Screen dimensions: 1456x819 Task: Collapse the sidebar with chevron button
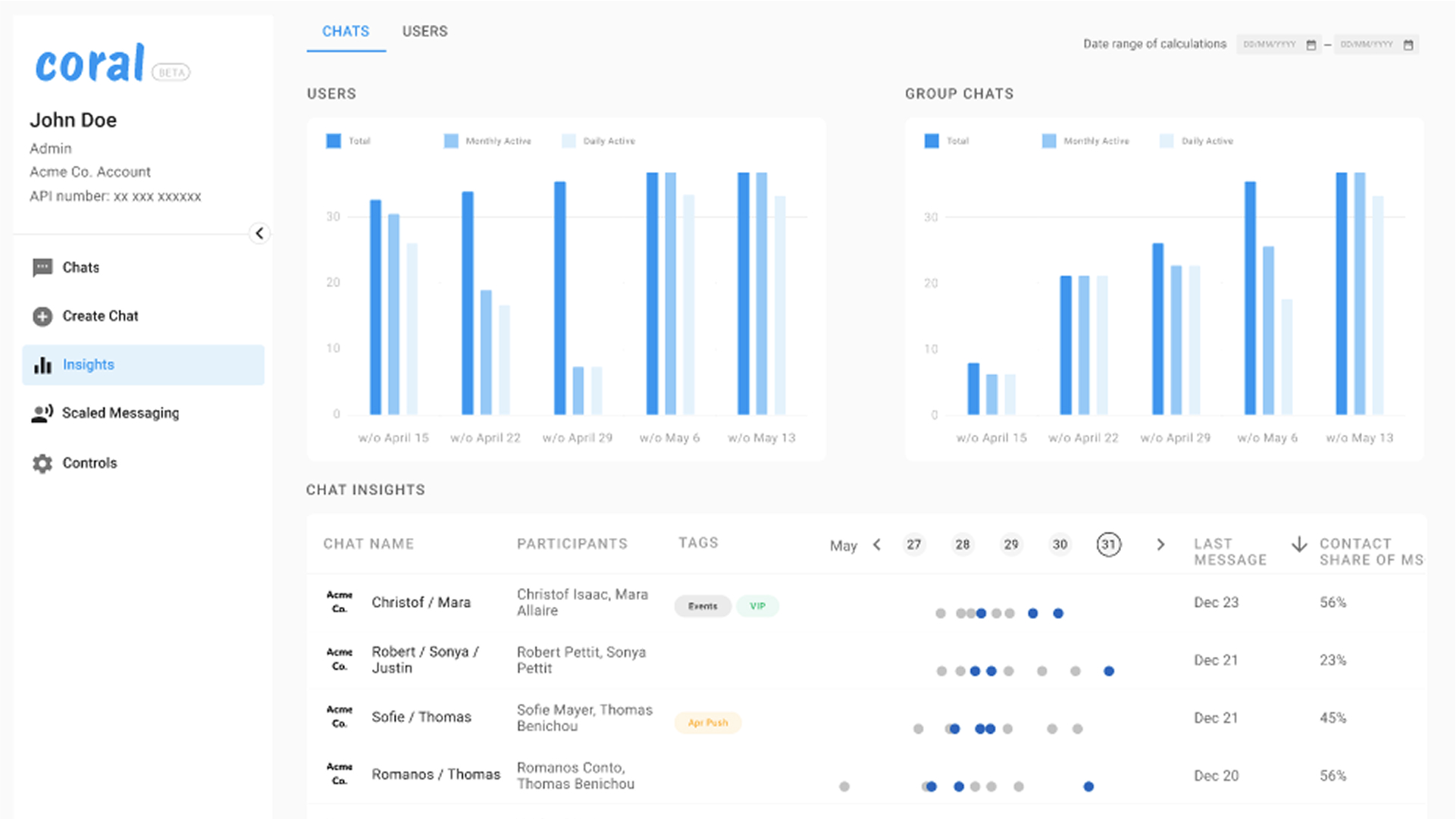click(x=259, y=233)
